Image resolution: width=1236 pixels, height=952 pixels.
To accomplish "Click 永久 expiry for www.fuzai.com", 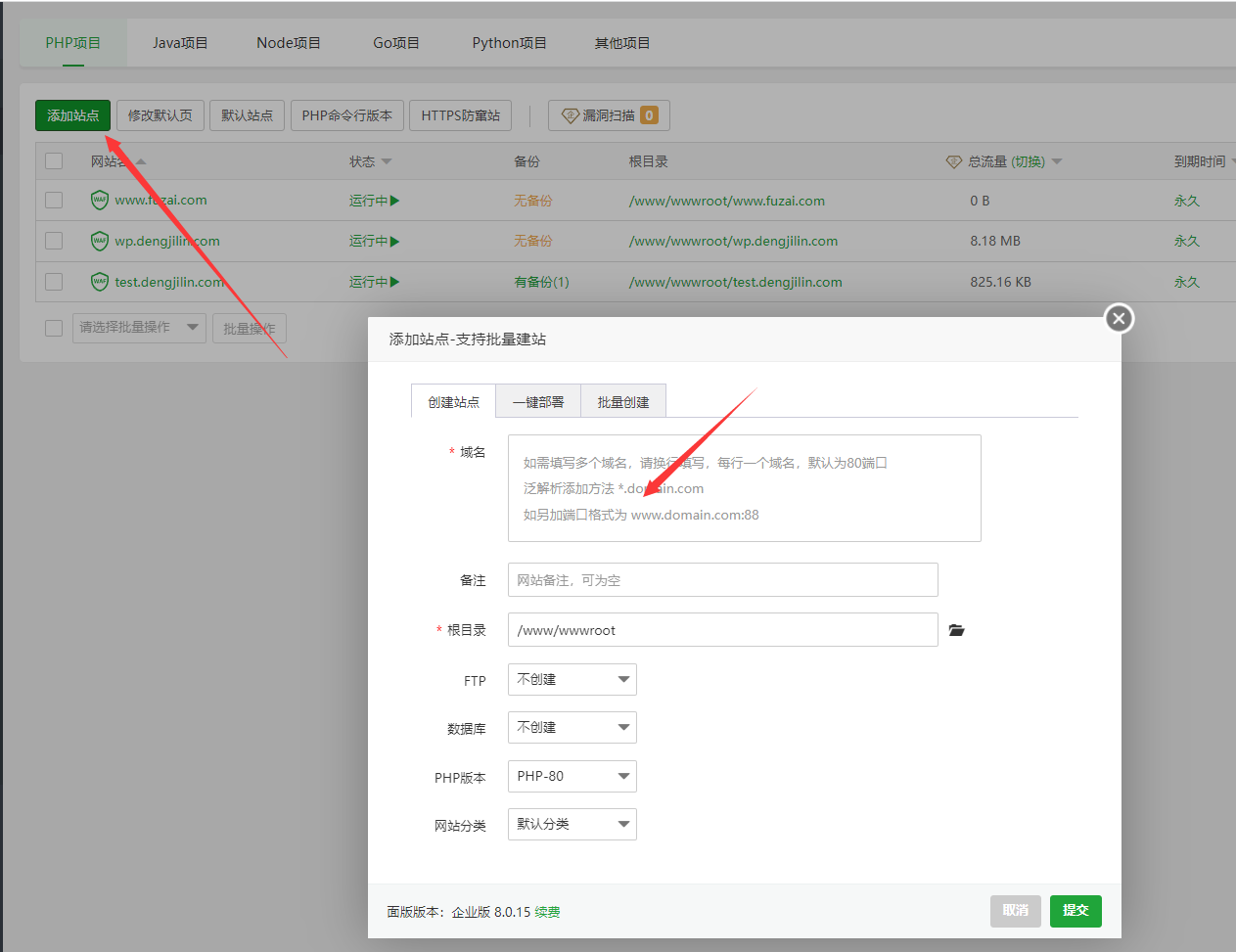I will (x=1187, y=201).
